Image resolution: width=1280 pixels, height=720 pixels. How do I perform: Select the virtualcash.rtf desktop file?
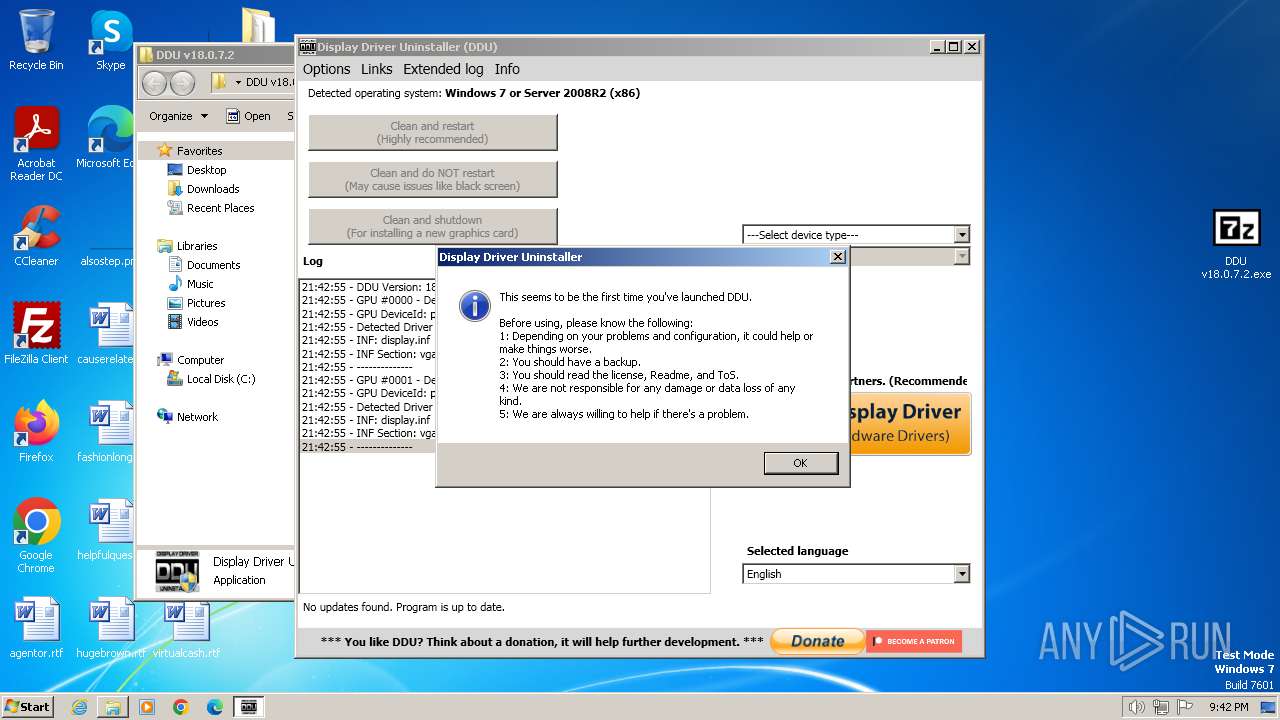click(186, 628)
